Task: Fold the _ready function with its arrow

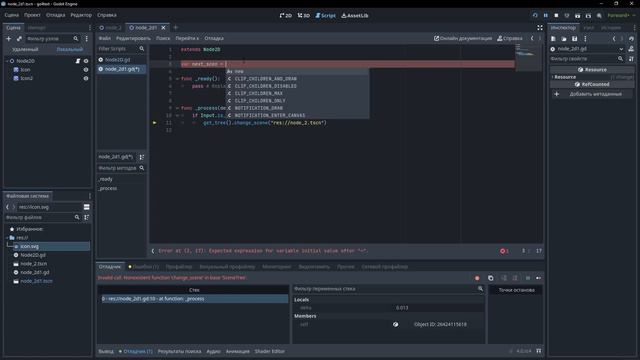Action: [x=177, y=79]
